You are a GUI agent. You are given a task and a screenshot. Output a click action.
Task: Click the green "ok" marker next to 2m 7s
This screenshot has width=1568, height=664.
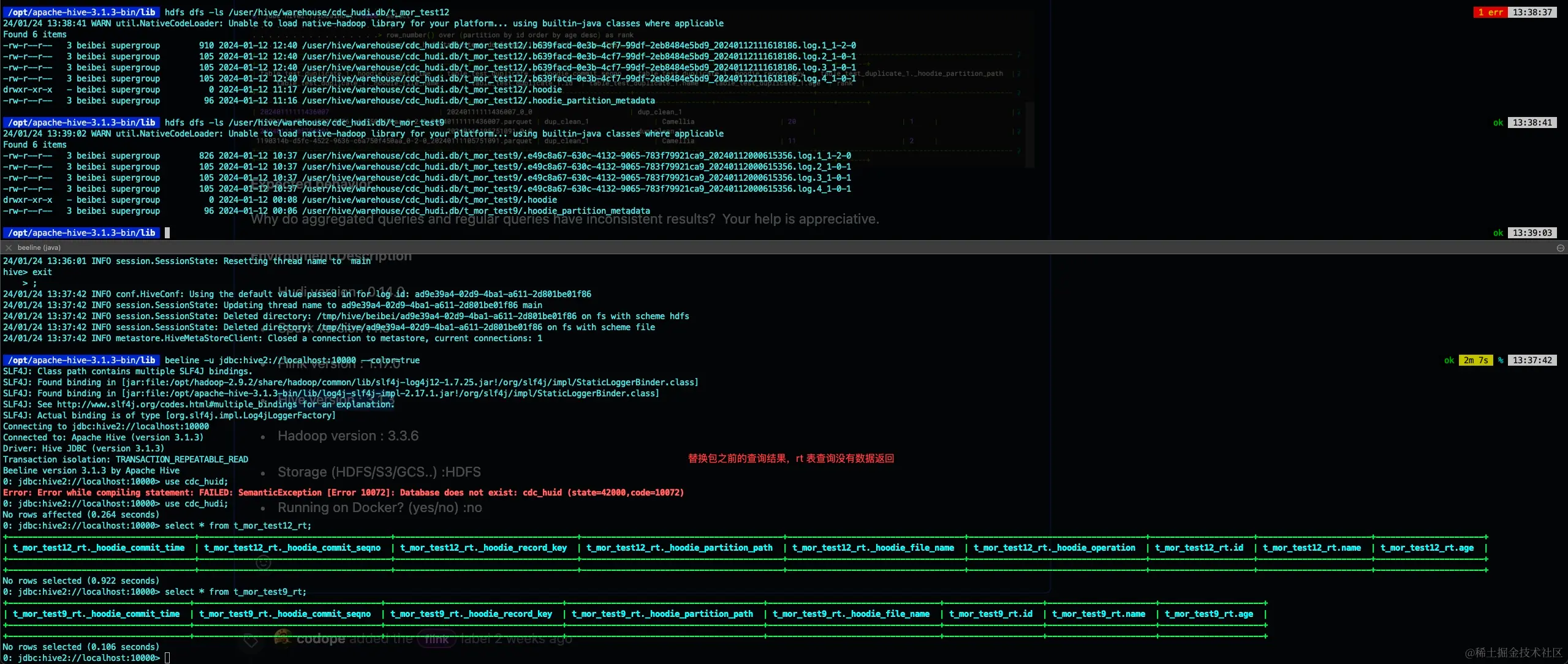click(1449, 360)
